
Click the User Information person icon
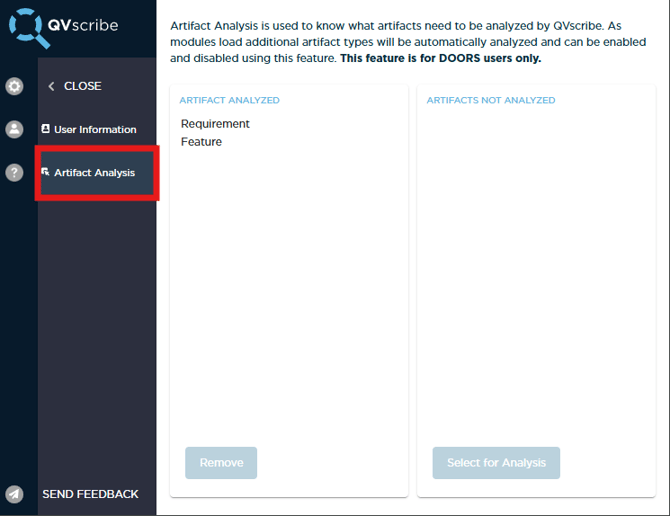[45, 129]
